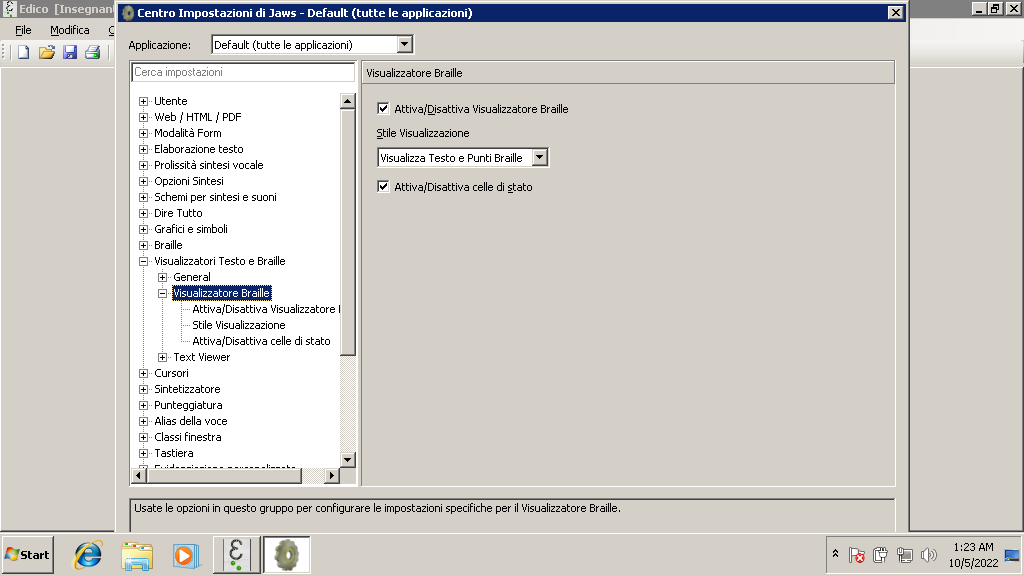This screenshot has height=576, width=1024.
Task: Click Open folder icon in Edico toolbar
Action: tap(46, 52)
